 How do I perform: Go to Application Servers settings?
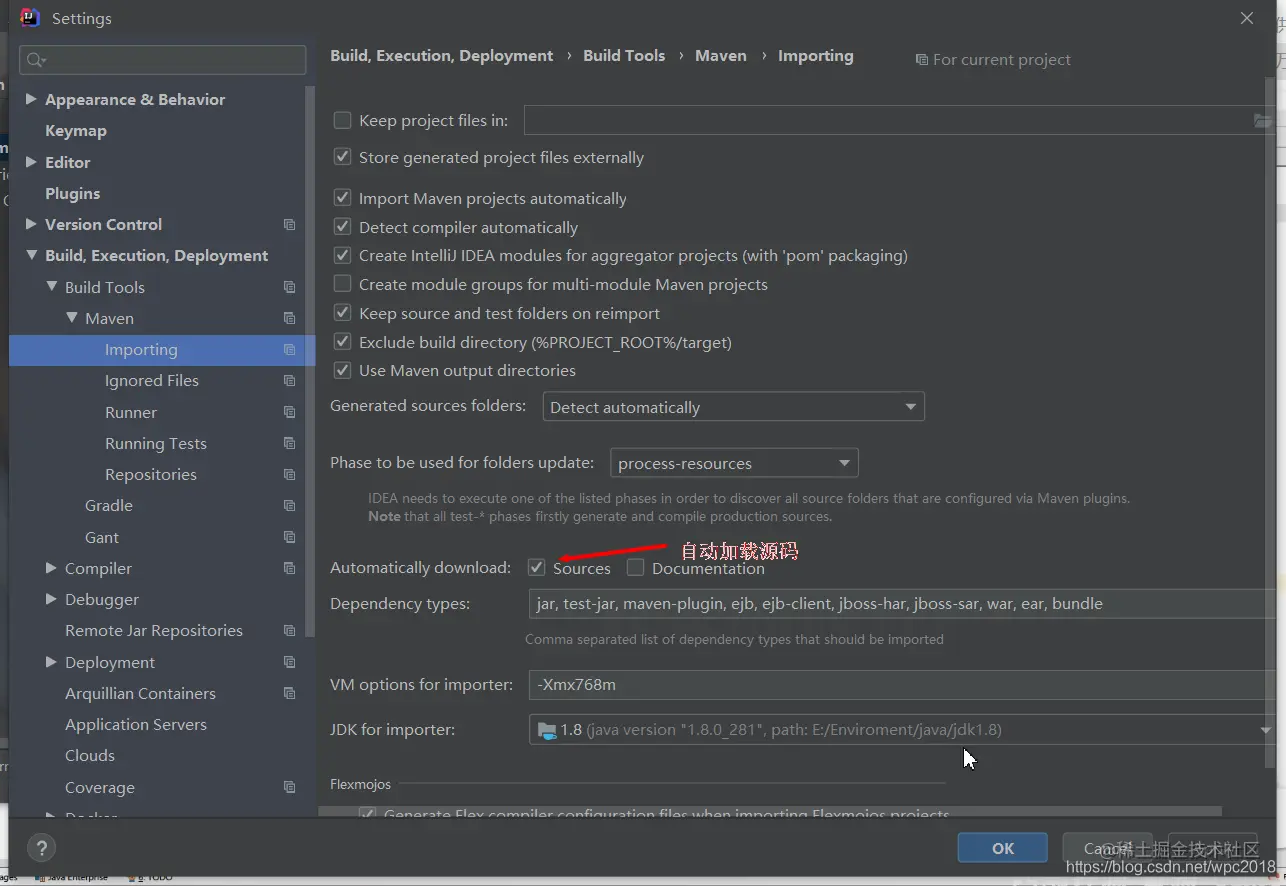click(136, 724)
